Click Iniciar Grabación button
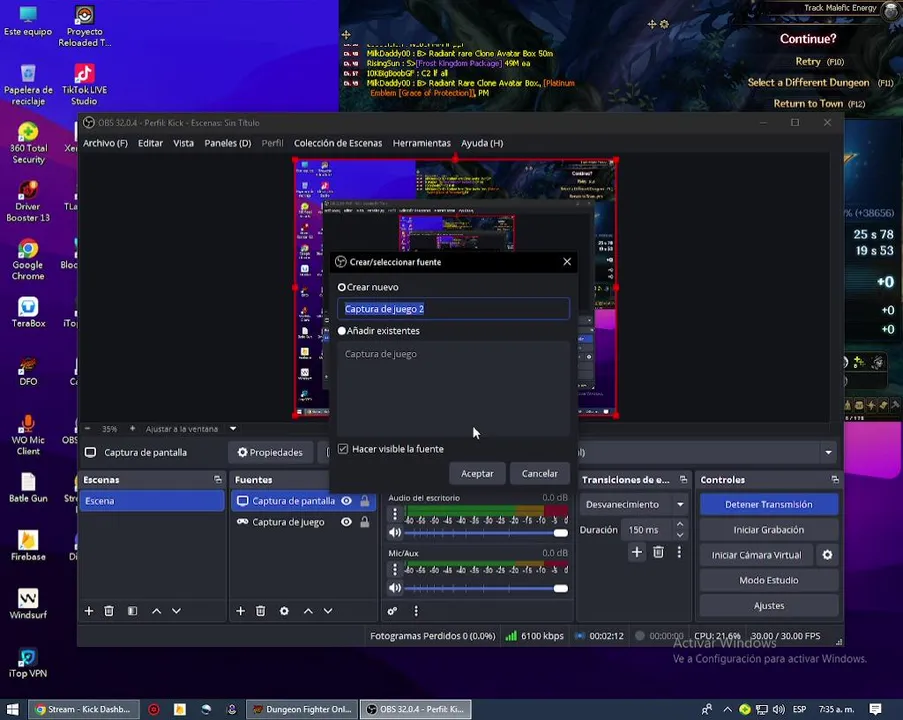 point(769,529)
